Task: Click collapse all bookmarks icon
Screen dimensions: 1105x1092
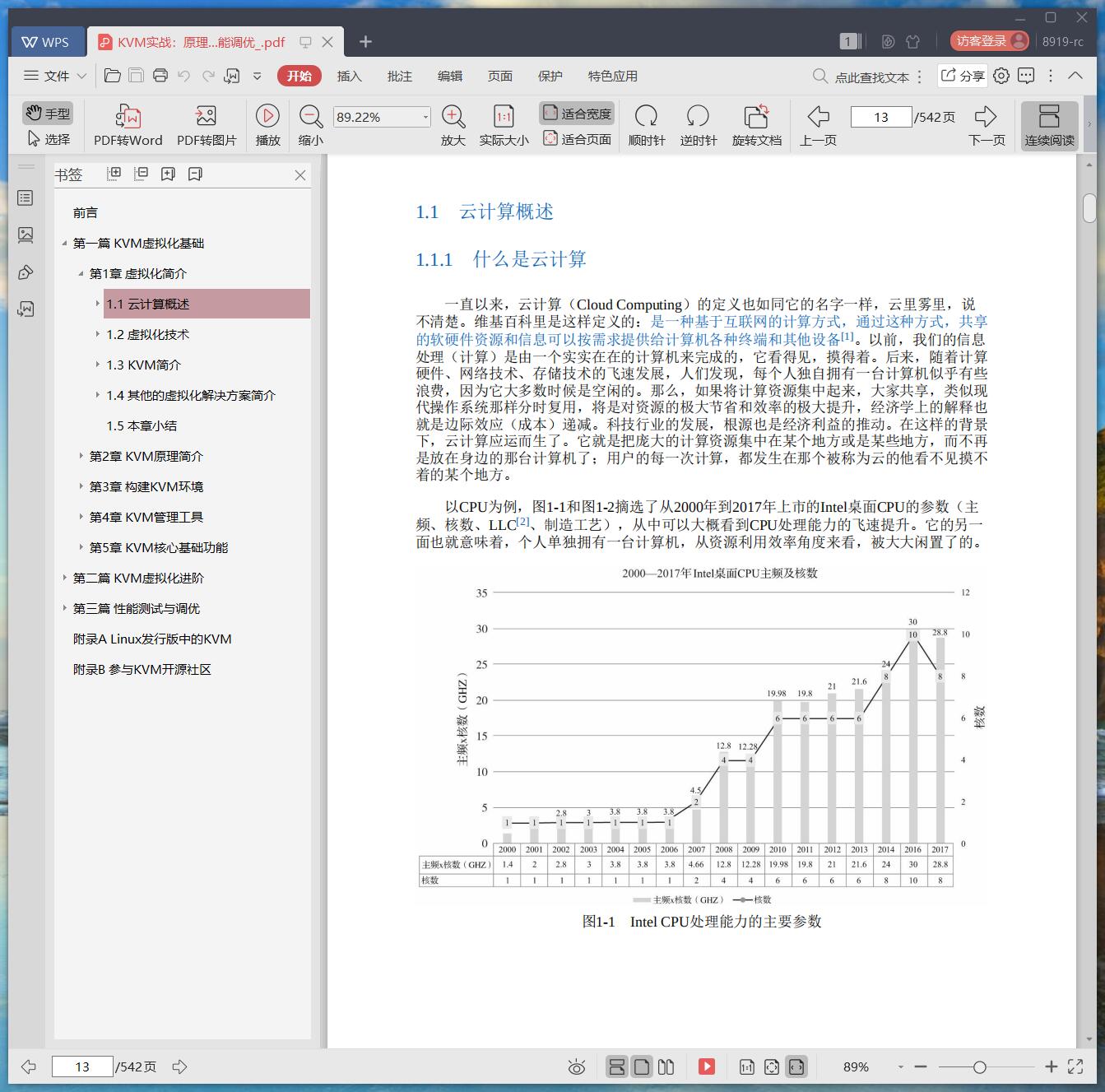Action: (x=142, y=174)
